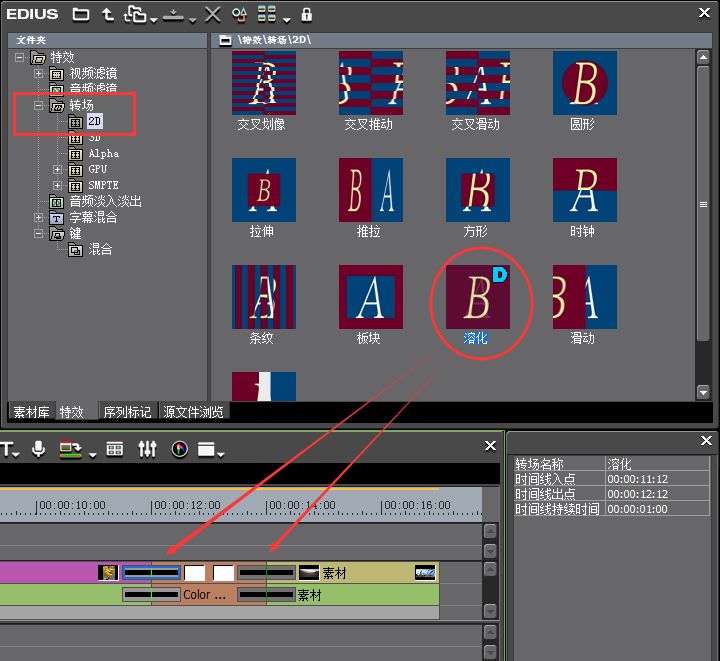Click the up one level arrow icon
The width and height of the screenshot is (720, 661).
107,15
